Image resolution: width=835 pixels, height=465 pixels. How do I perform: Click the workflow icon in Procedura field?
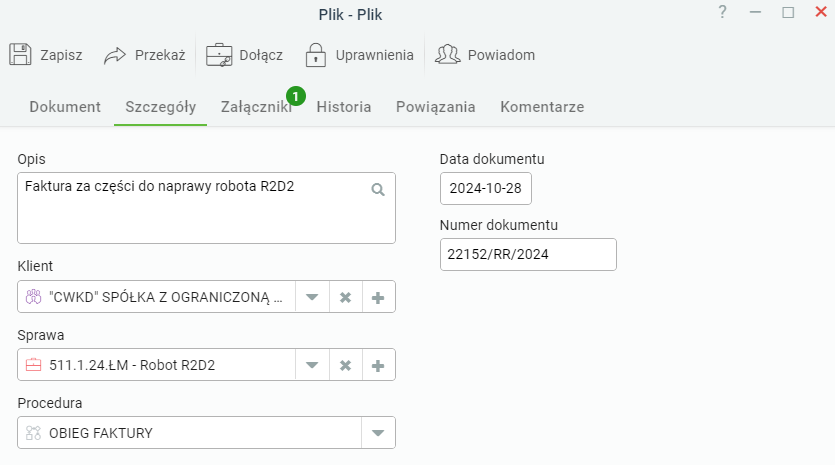(x=34, y=433)
